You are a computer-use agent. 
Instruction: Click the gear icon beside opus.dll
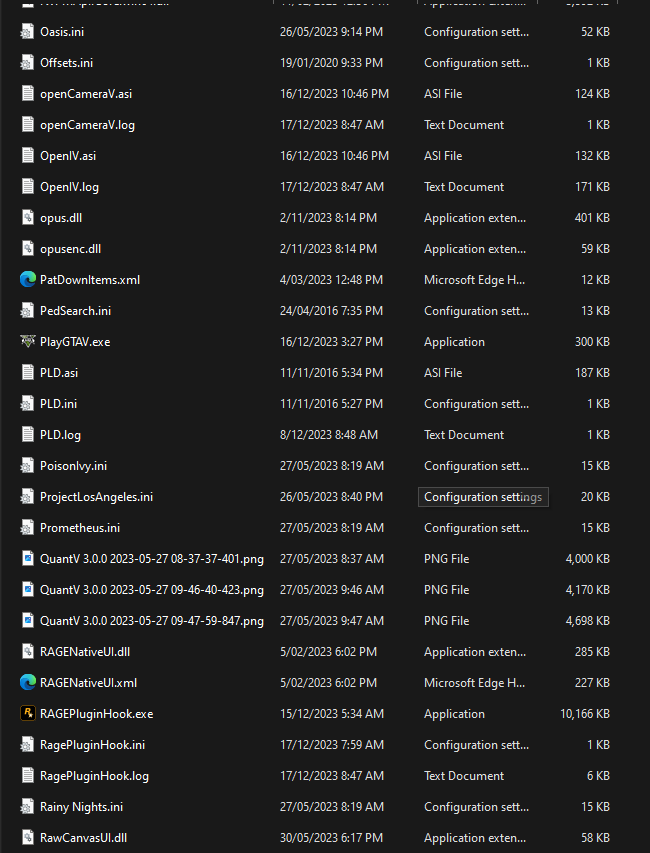point(27,218)
